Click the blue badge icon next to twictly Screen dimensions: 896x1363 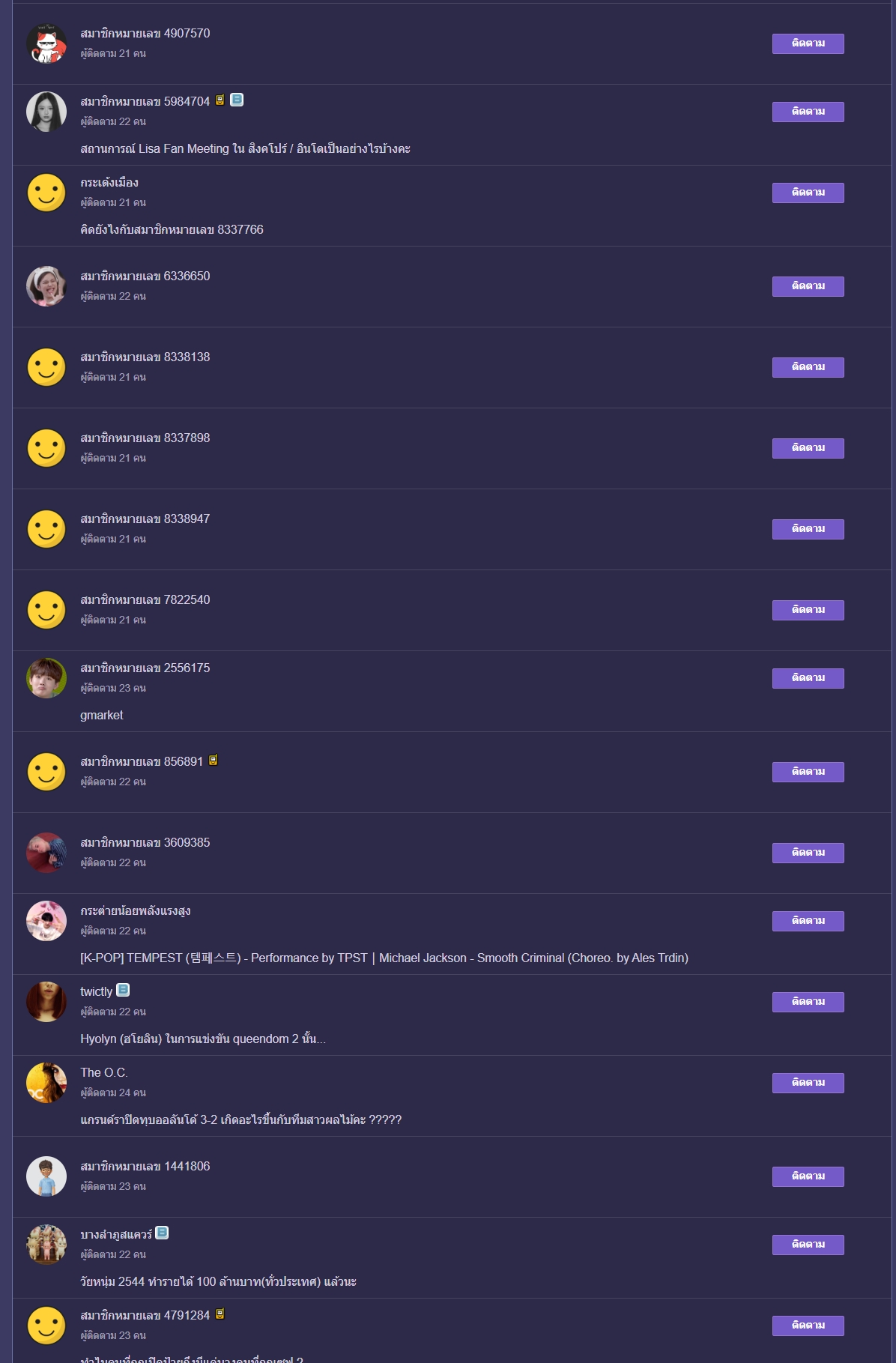(x=123, y=990)
